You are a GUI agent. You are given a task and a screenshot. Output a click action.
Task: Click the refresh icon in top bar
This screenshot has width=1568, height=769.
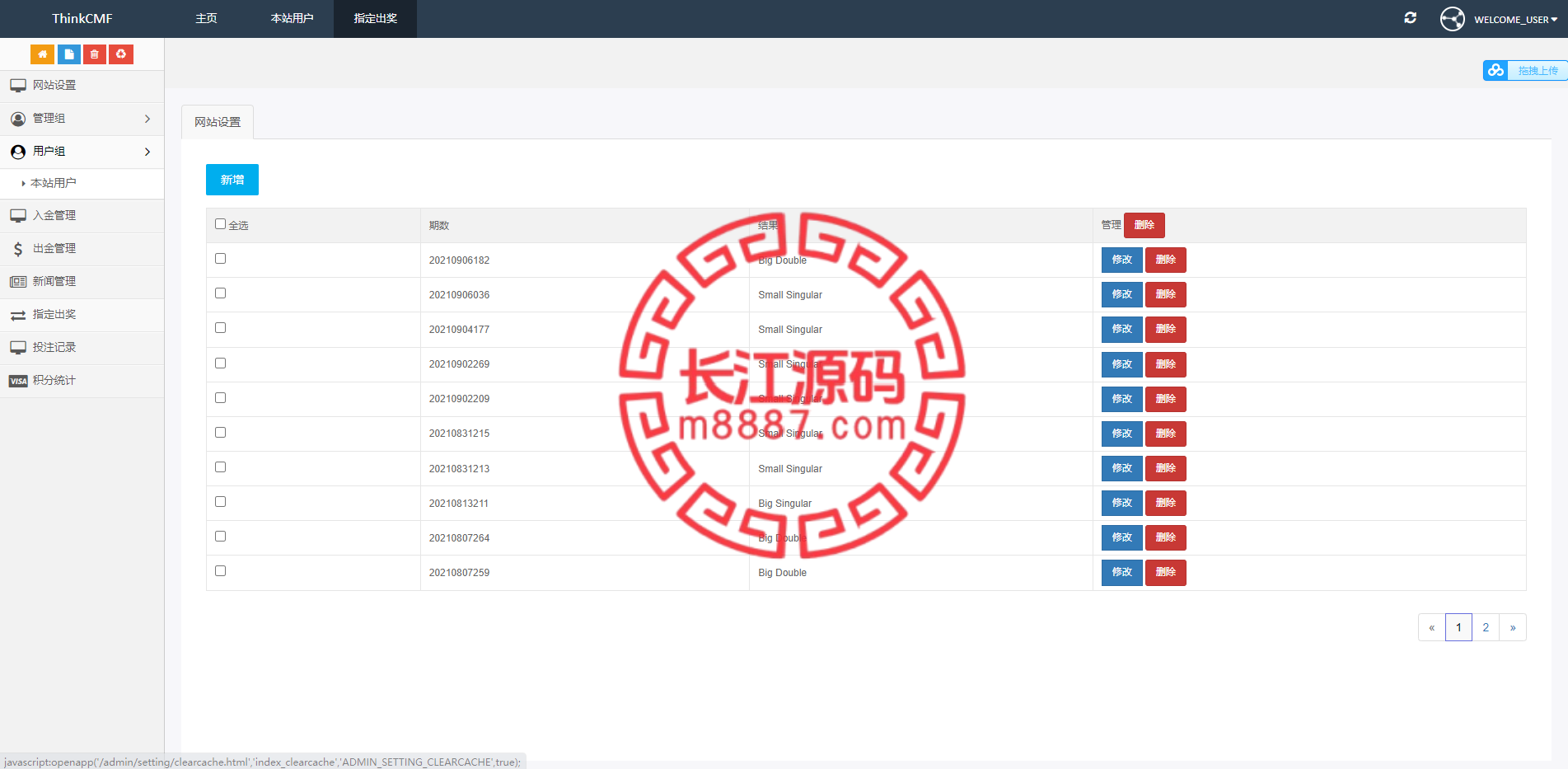pyautogui.click(x=1411, y=18)
